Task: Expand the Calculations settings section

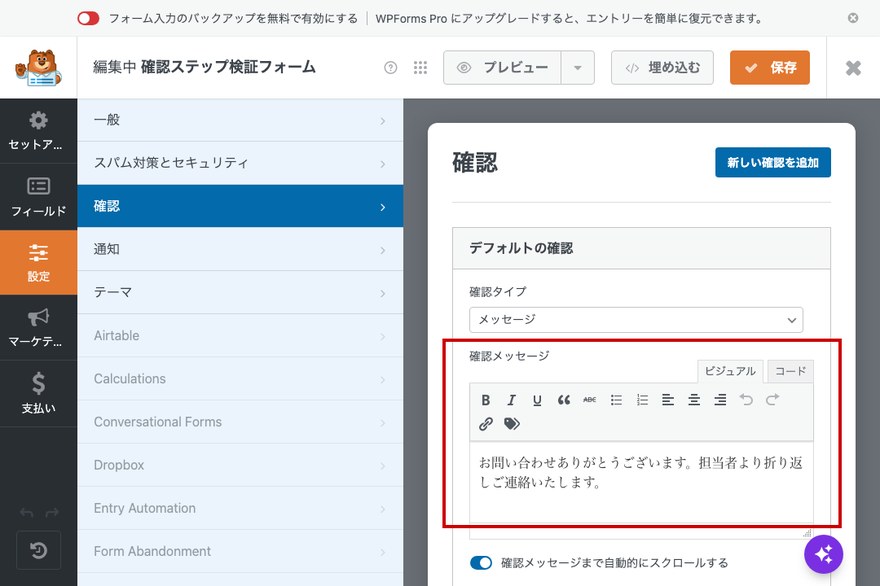Action: pos(240,379)
